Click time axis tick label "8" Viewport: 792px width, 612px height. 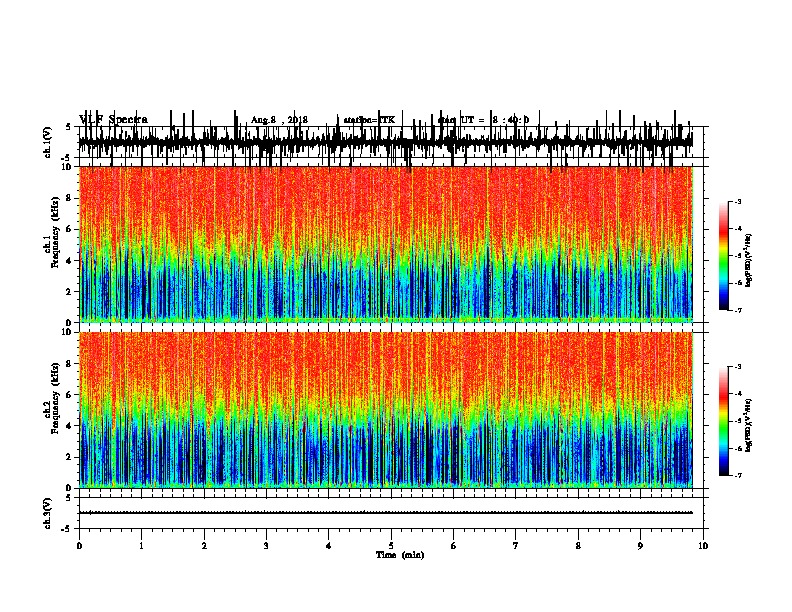pyautogui.click(x=578, y=546)
